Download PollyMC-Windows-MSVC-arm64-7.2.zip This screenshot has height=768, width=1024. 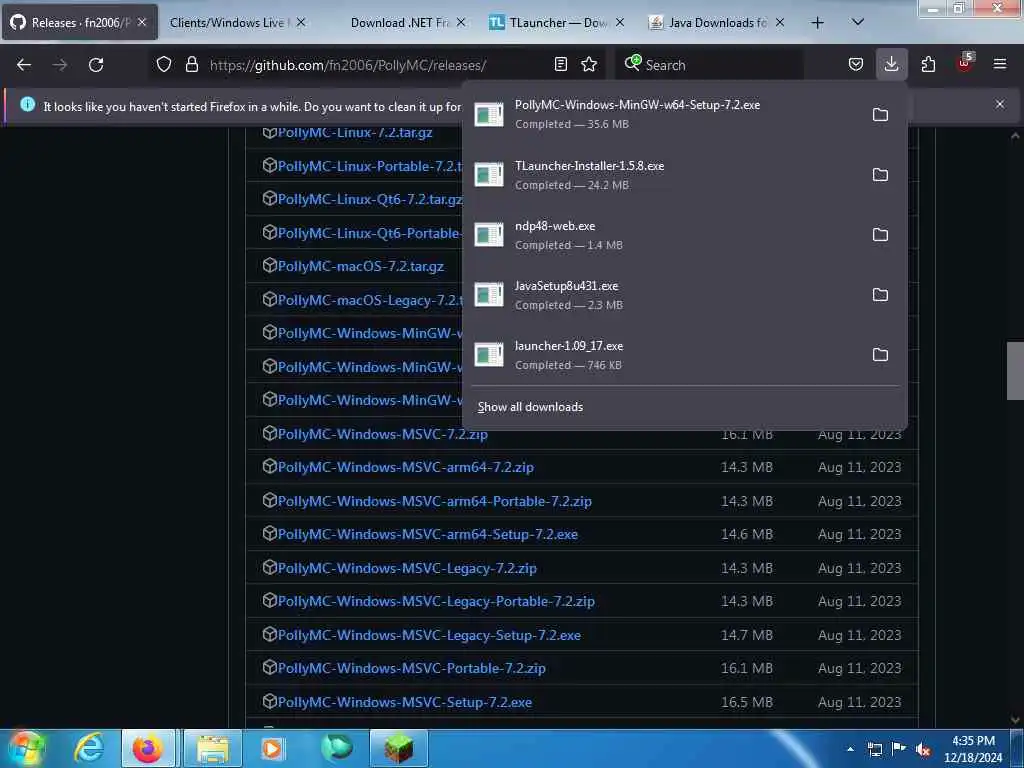point(406,468)
